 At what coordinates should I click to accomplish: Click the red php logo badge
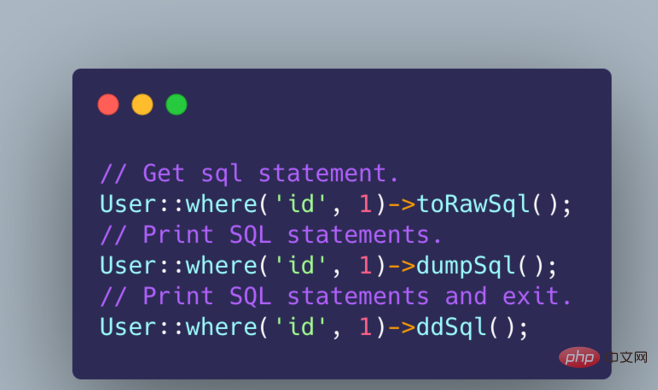(579, 357)
